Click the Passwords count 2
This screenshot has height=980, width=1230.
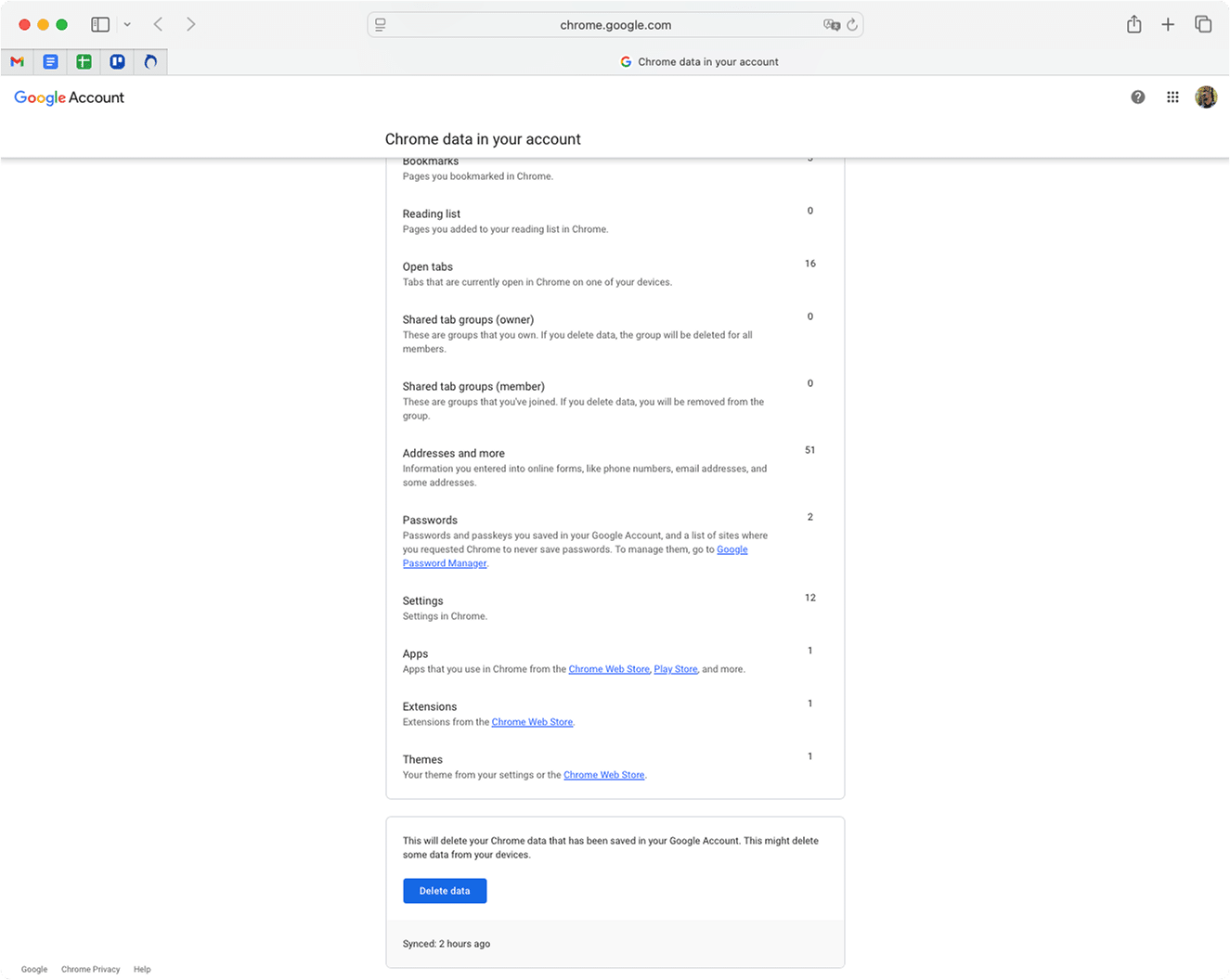810,517
